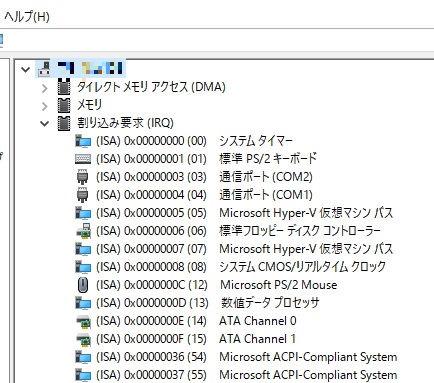
Task: Click the IRQ 05 Hyper-V bus icon
Action: pos(83,213)
